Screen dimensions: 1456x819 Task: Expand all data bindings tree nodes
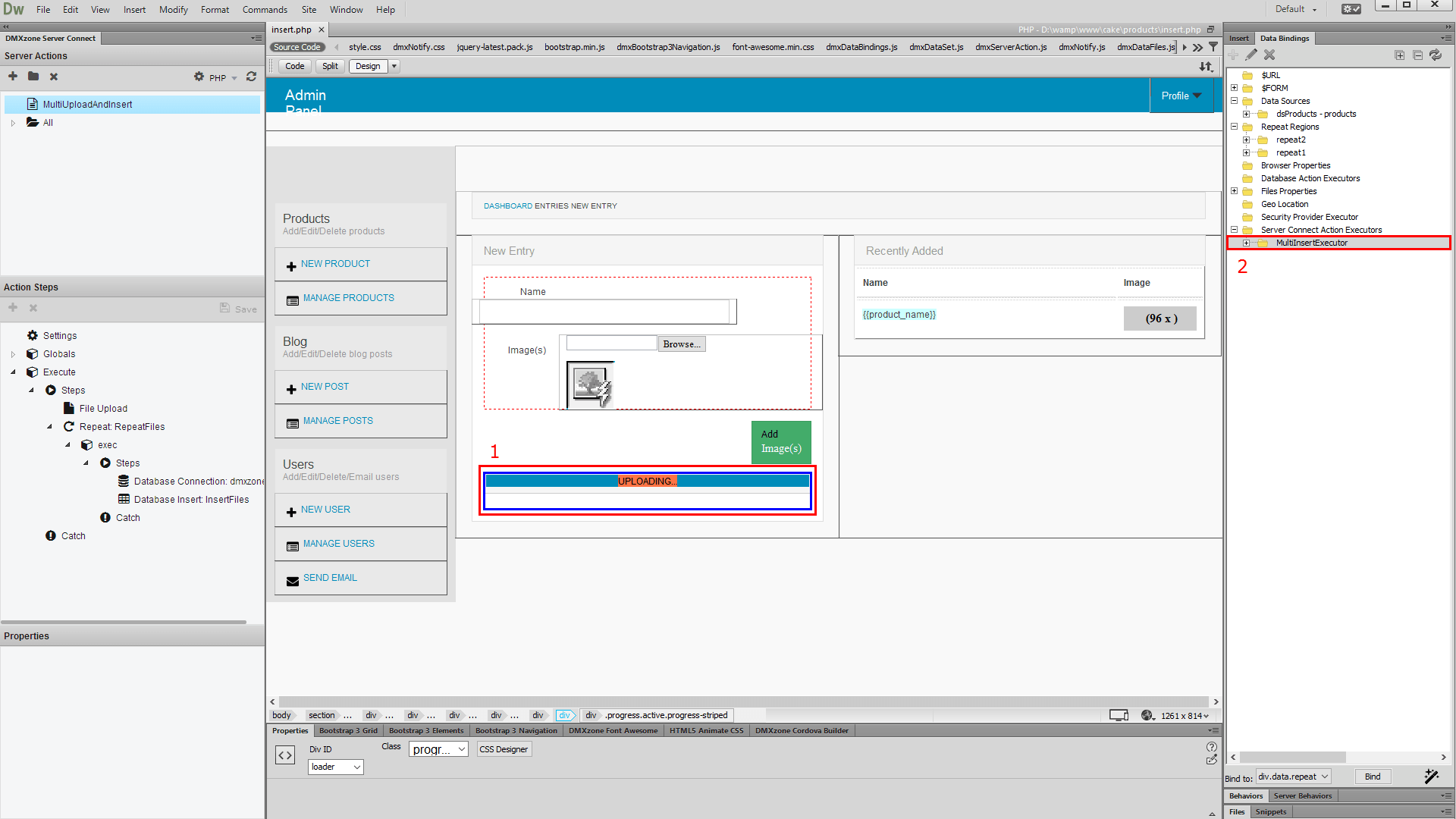1399,55
